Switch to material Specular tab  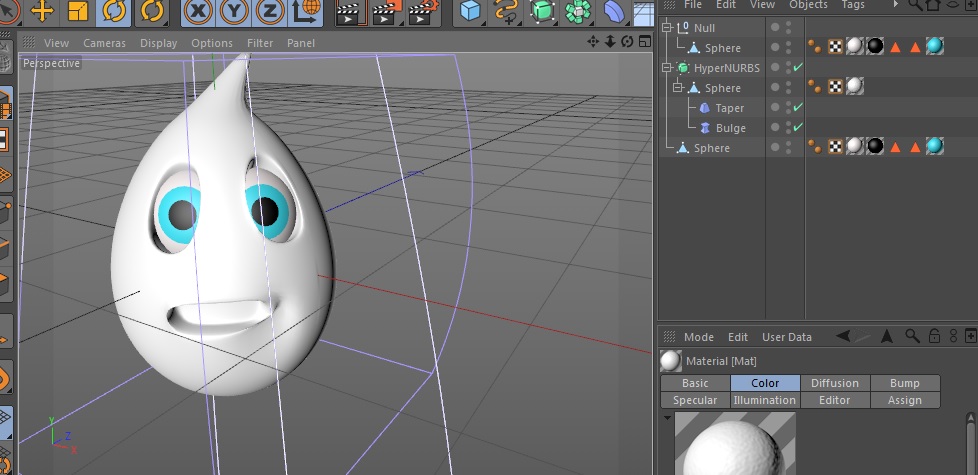(x=695, y=400)
